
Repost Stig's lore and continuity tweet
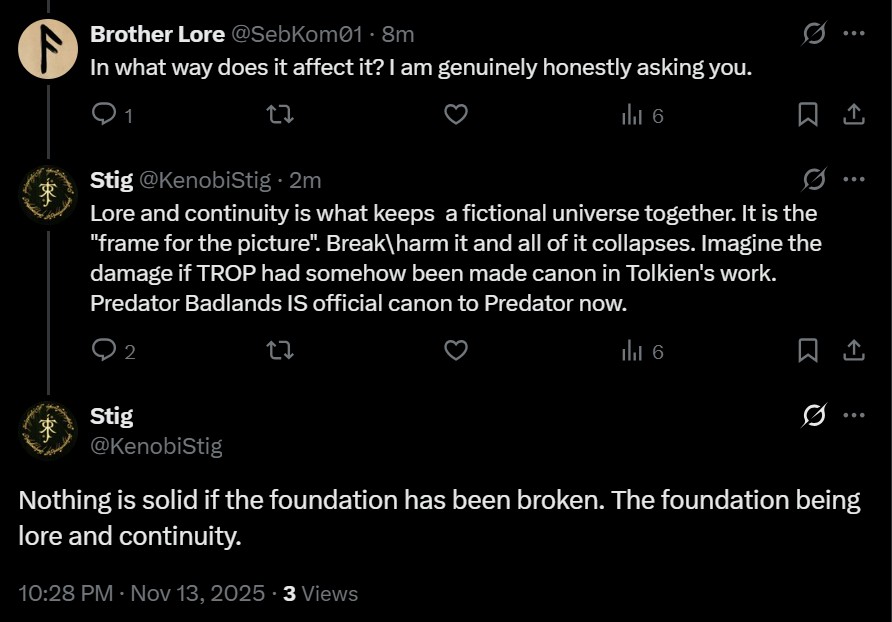(281, 351)
